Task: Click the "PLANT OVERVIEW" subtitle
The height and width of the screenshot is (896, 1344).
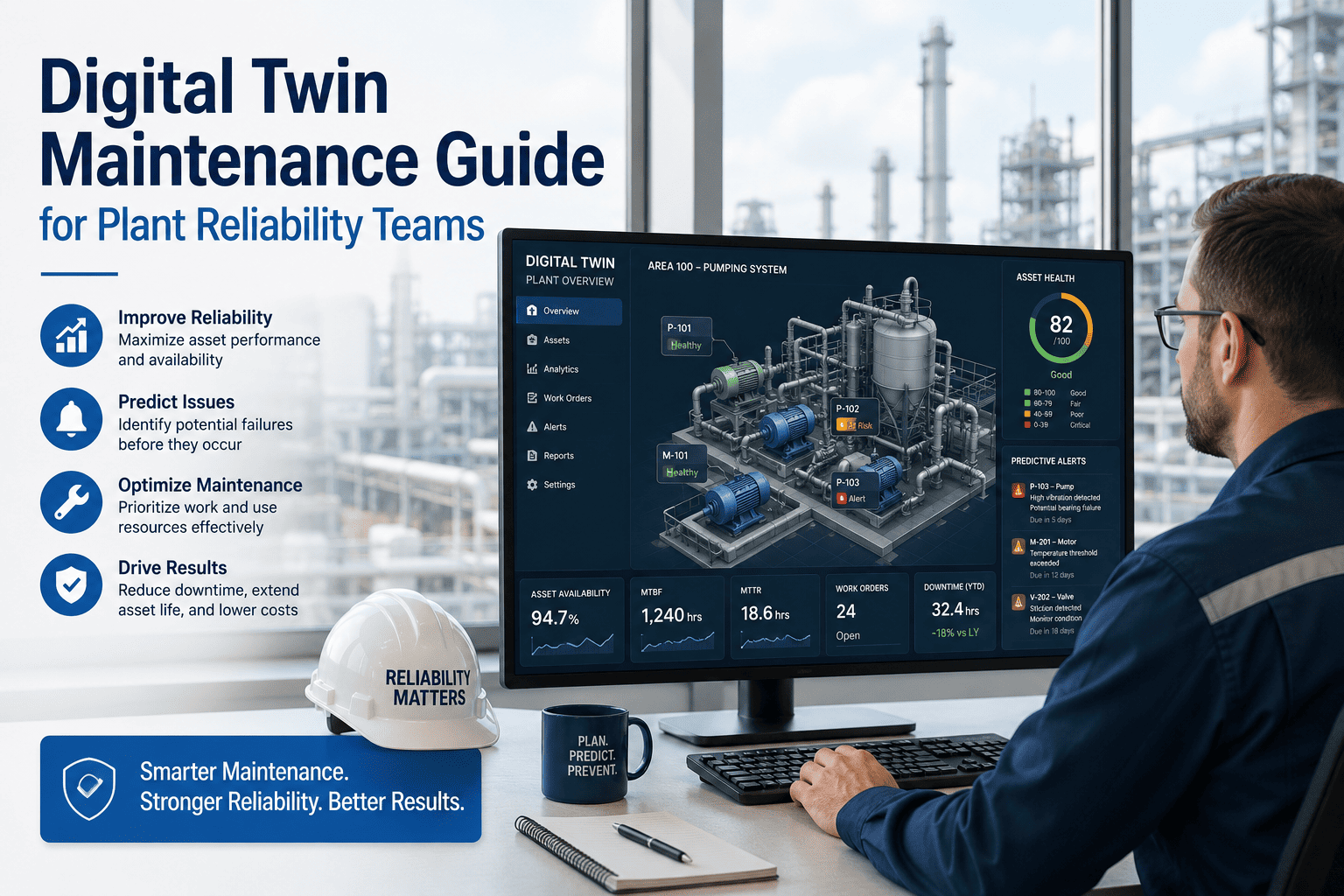Action: click(570, 281)
